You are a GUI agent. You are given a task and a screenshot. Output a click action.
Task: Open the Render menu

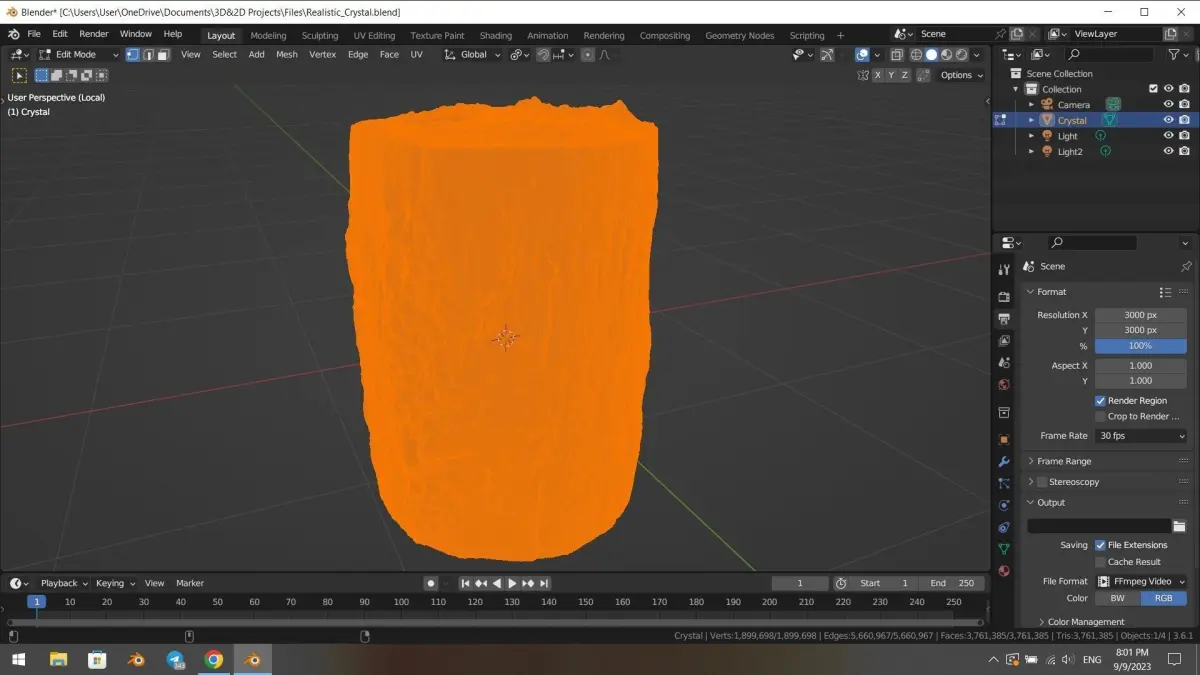[x=94, y=34]
